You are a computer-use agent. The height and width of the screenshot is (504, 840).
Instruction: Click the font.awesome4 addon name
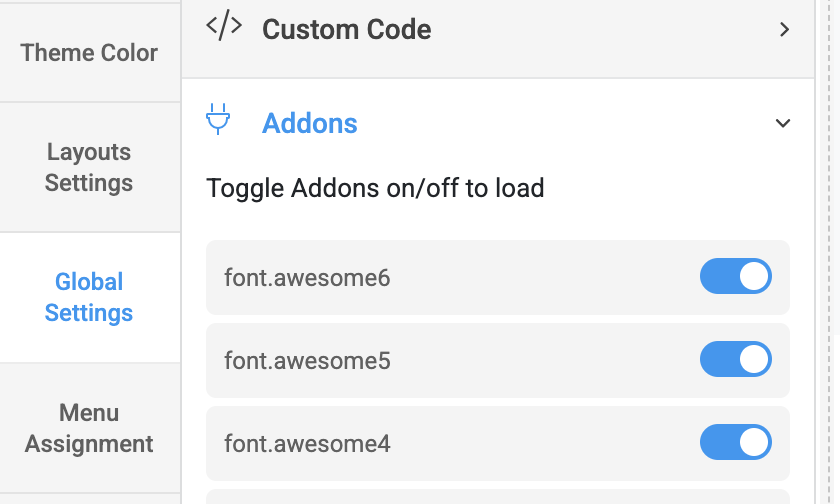point(307,442)
